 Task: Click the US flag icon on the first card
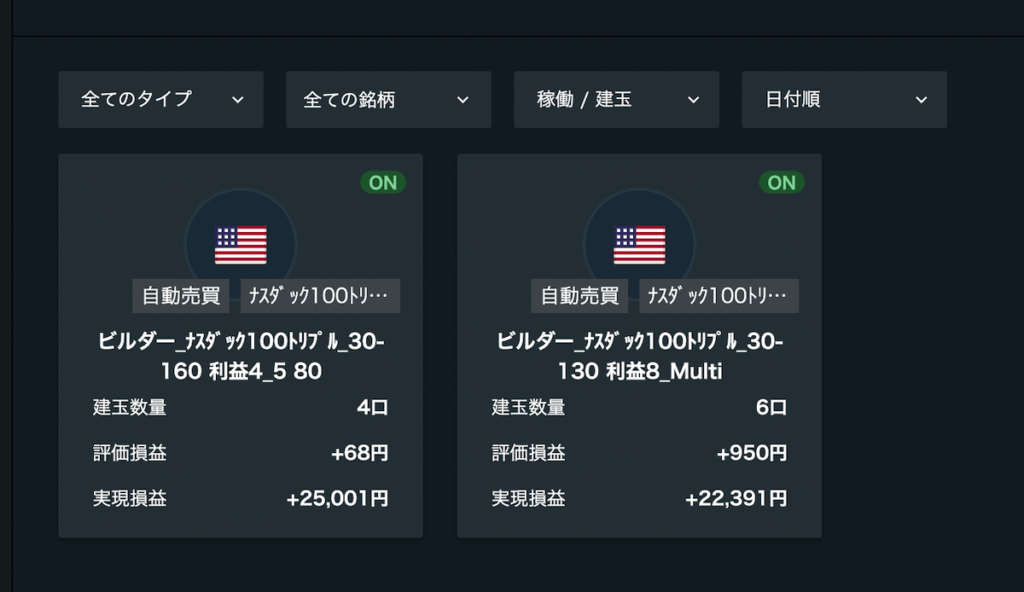241,244
